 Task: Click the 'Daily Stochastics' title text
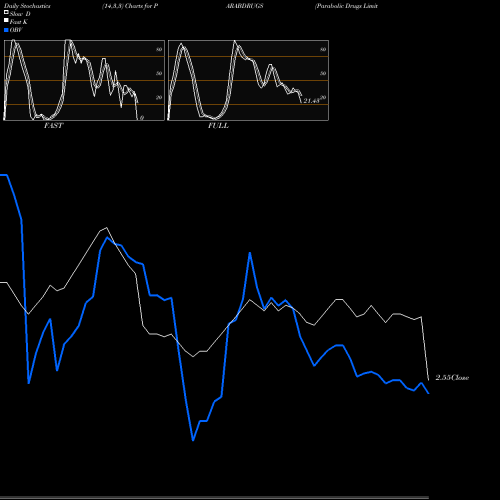(x=27, y=6)
